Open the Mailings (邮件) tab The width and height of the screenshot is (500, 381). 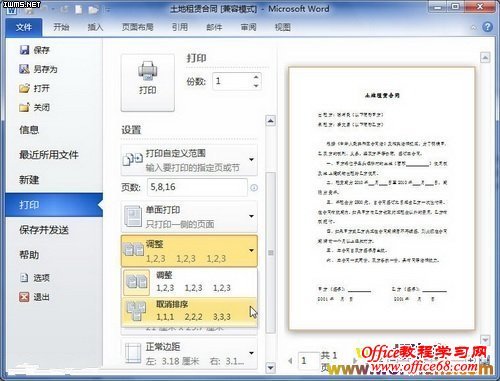tap(214, 27)
